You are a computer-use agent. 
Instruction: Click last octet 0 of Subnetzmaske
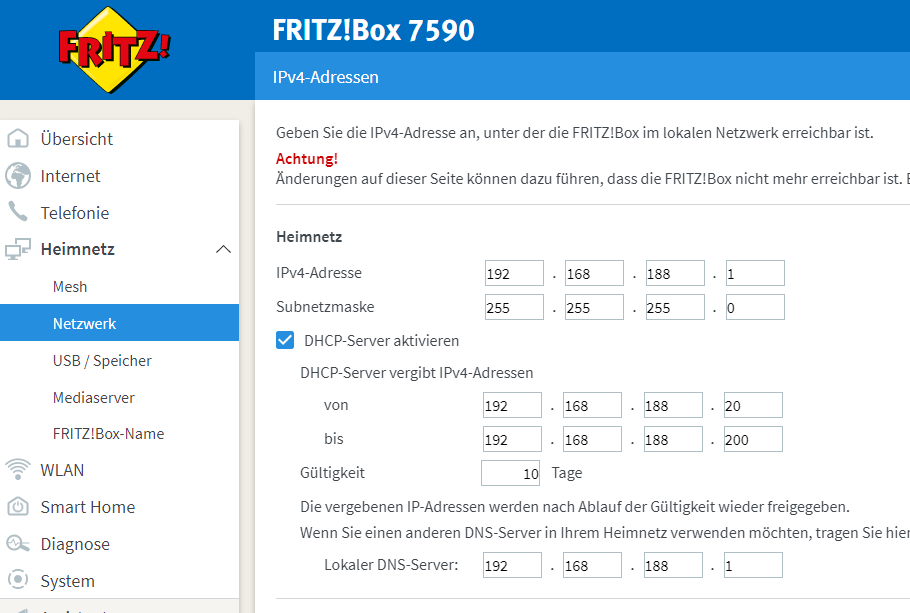(x=755, y=307)
